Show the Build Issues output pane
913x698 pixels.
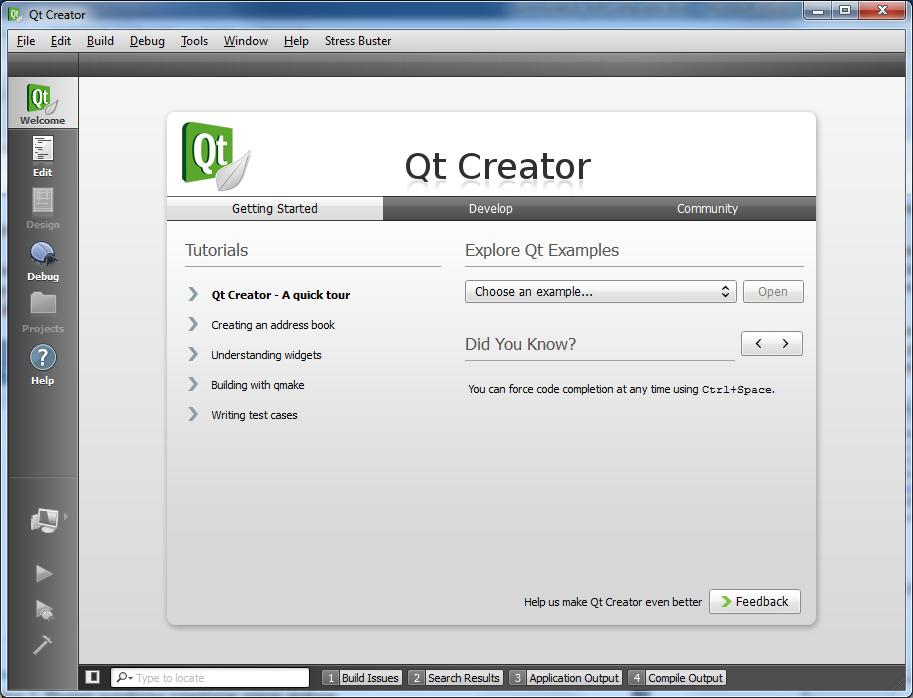pos(362,678)
